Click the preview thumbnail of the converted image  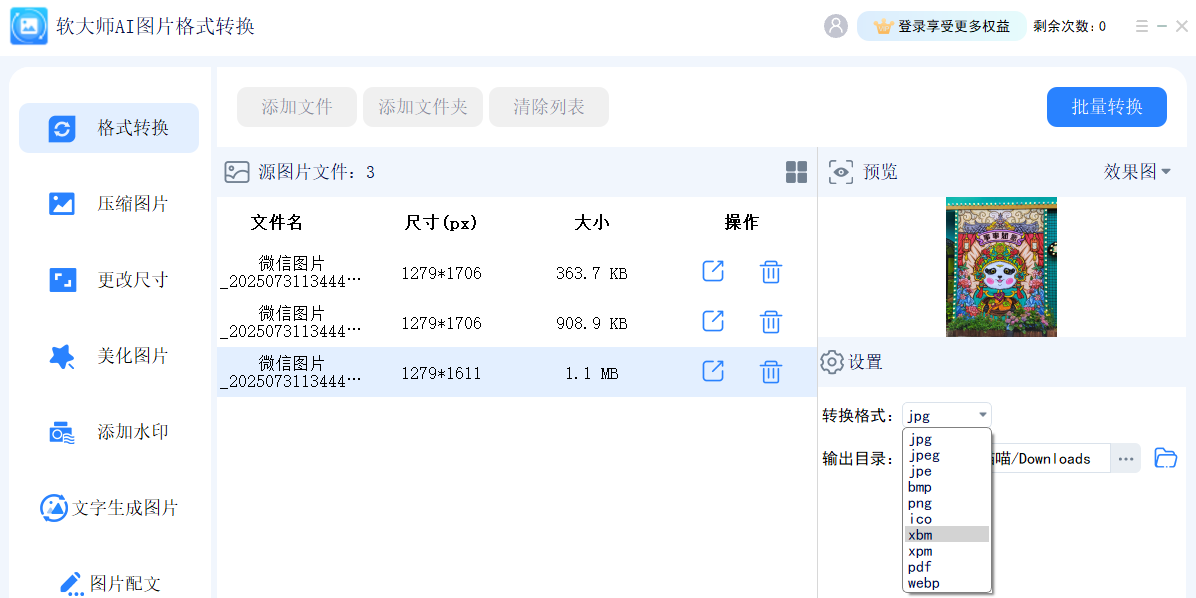click(x=1000, y=266)
